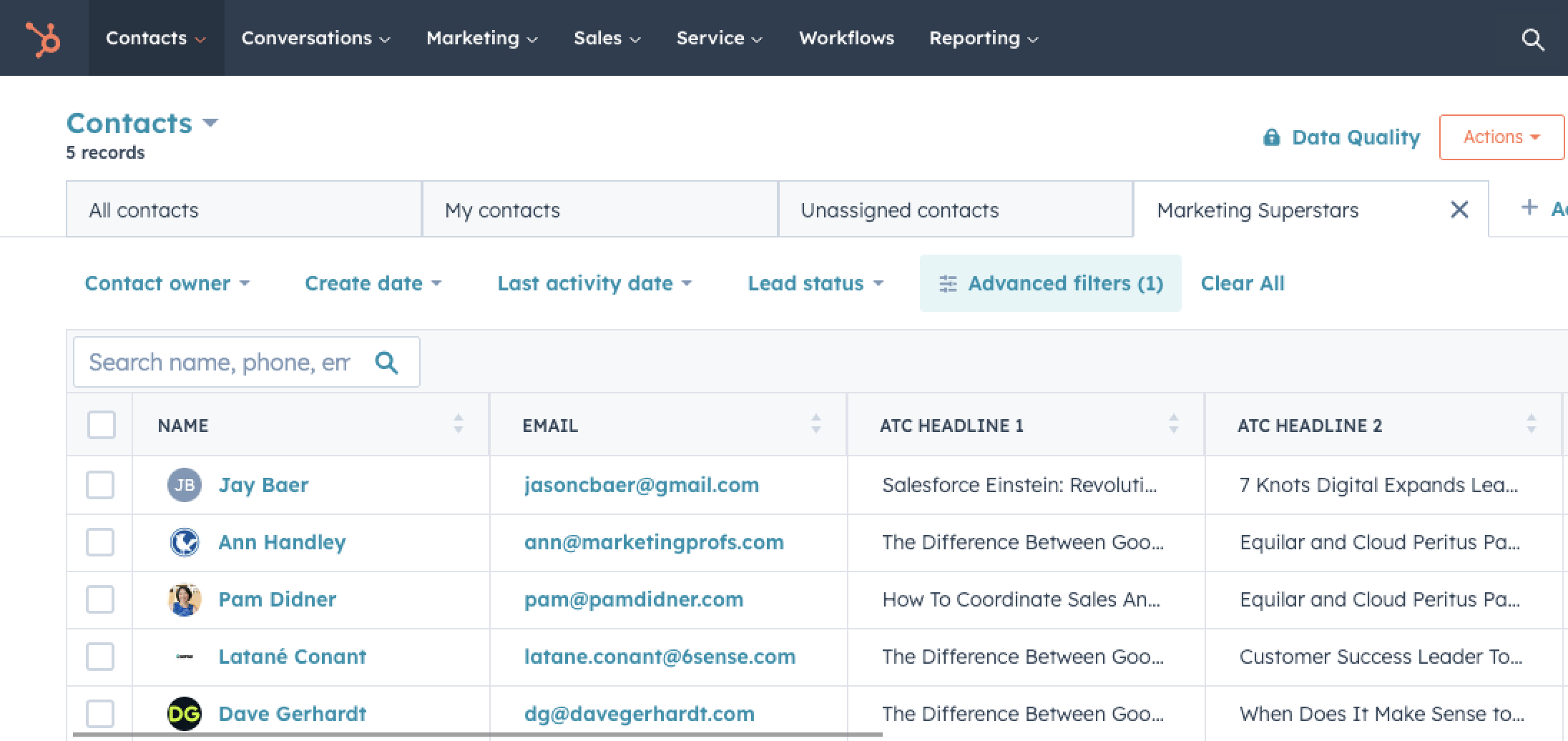This screenshot has width=1568, height=741.
Task: Sort by the EMAIL column arrows
Action: (x=816, y=424)
